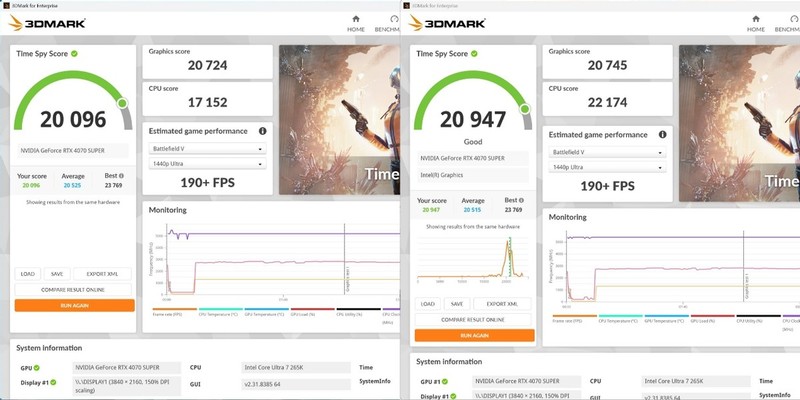Open BENCHMARKS tab in left 3DMark window
Viewport: 800px width, 400px height.
pyautogui.click(x=388, y=23)
